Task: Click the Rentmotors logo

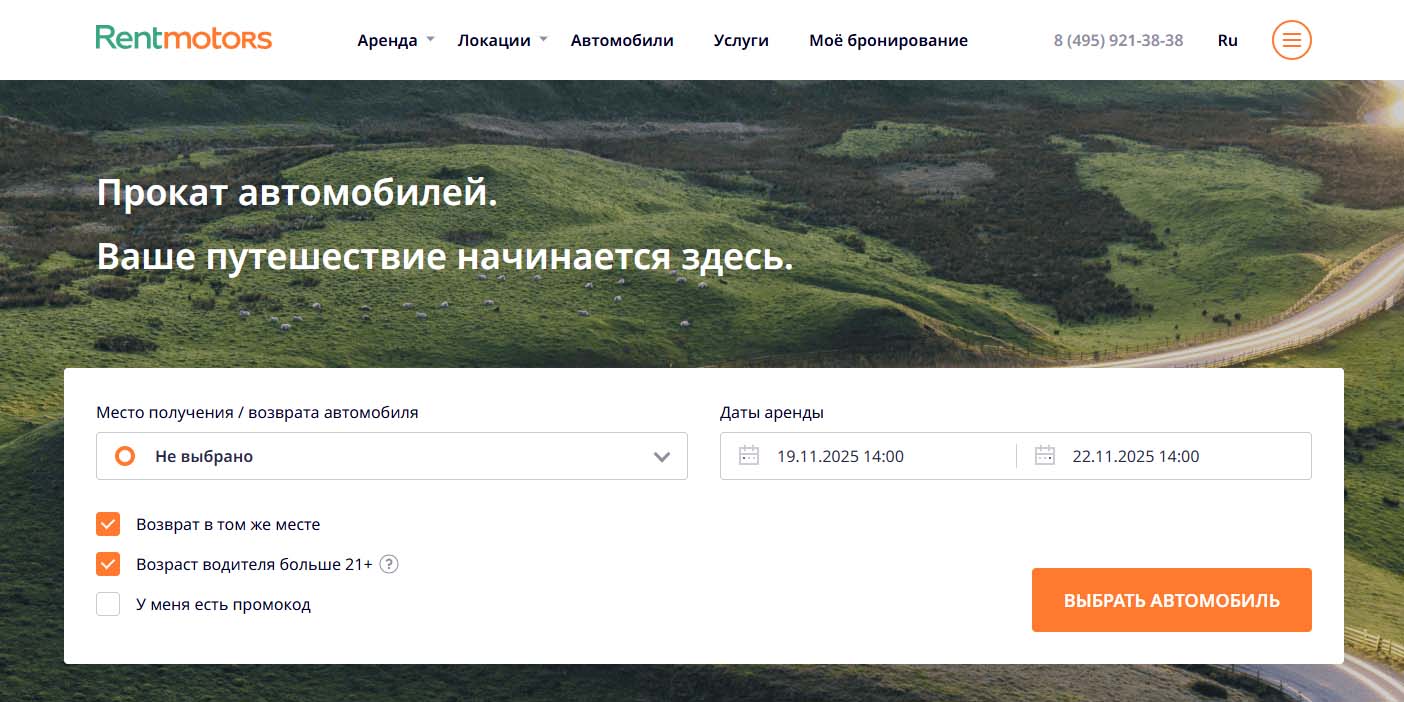Action: pos(184,39)
